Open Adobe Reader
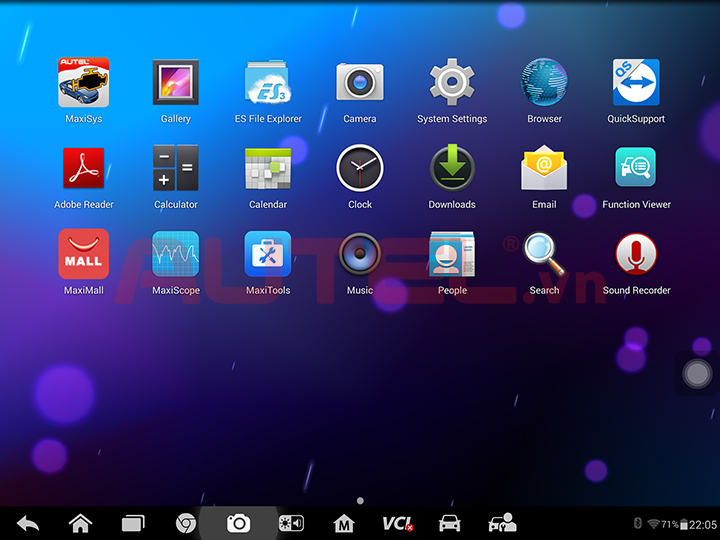 (x=84, y=168)
